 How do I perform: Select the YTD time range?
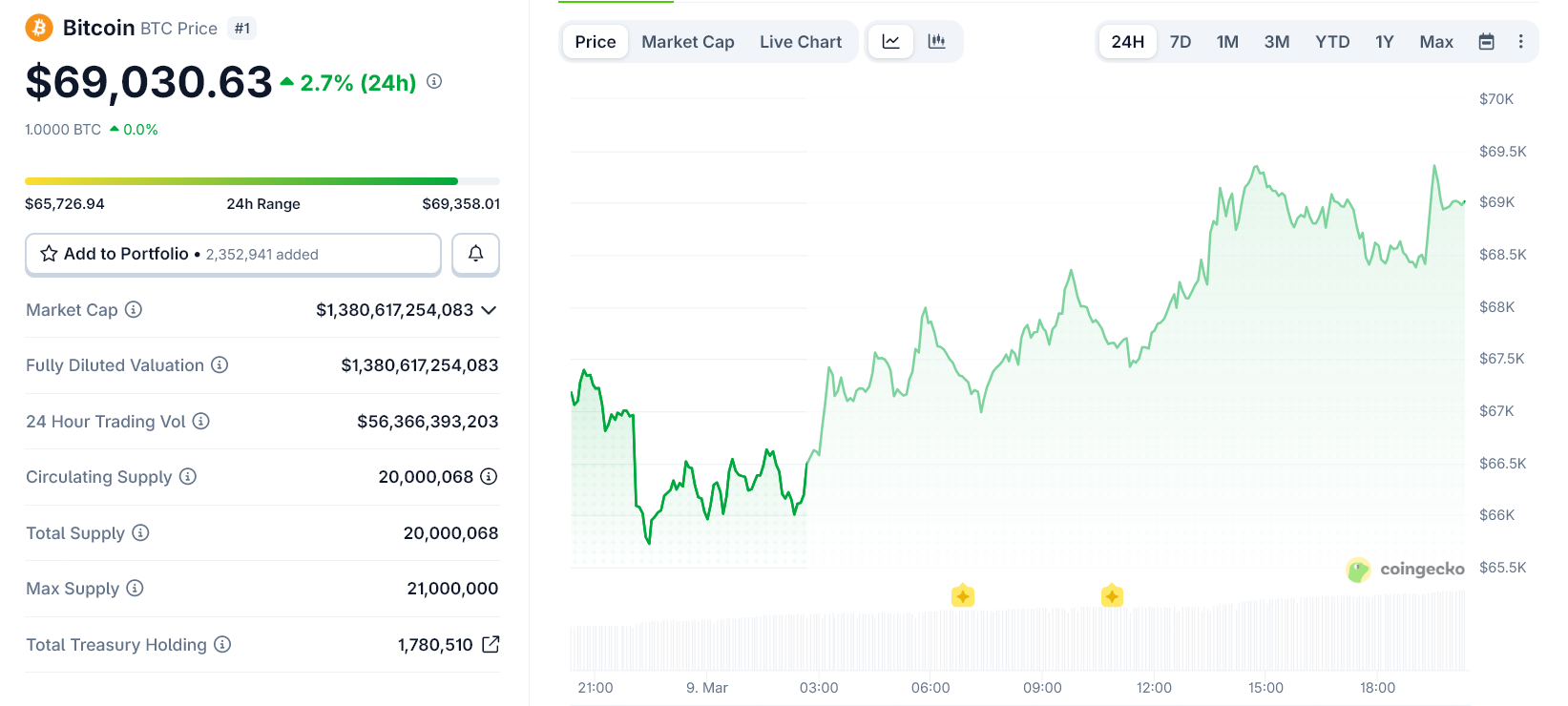click(1332, 42)
